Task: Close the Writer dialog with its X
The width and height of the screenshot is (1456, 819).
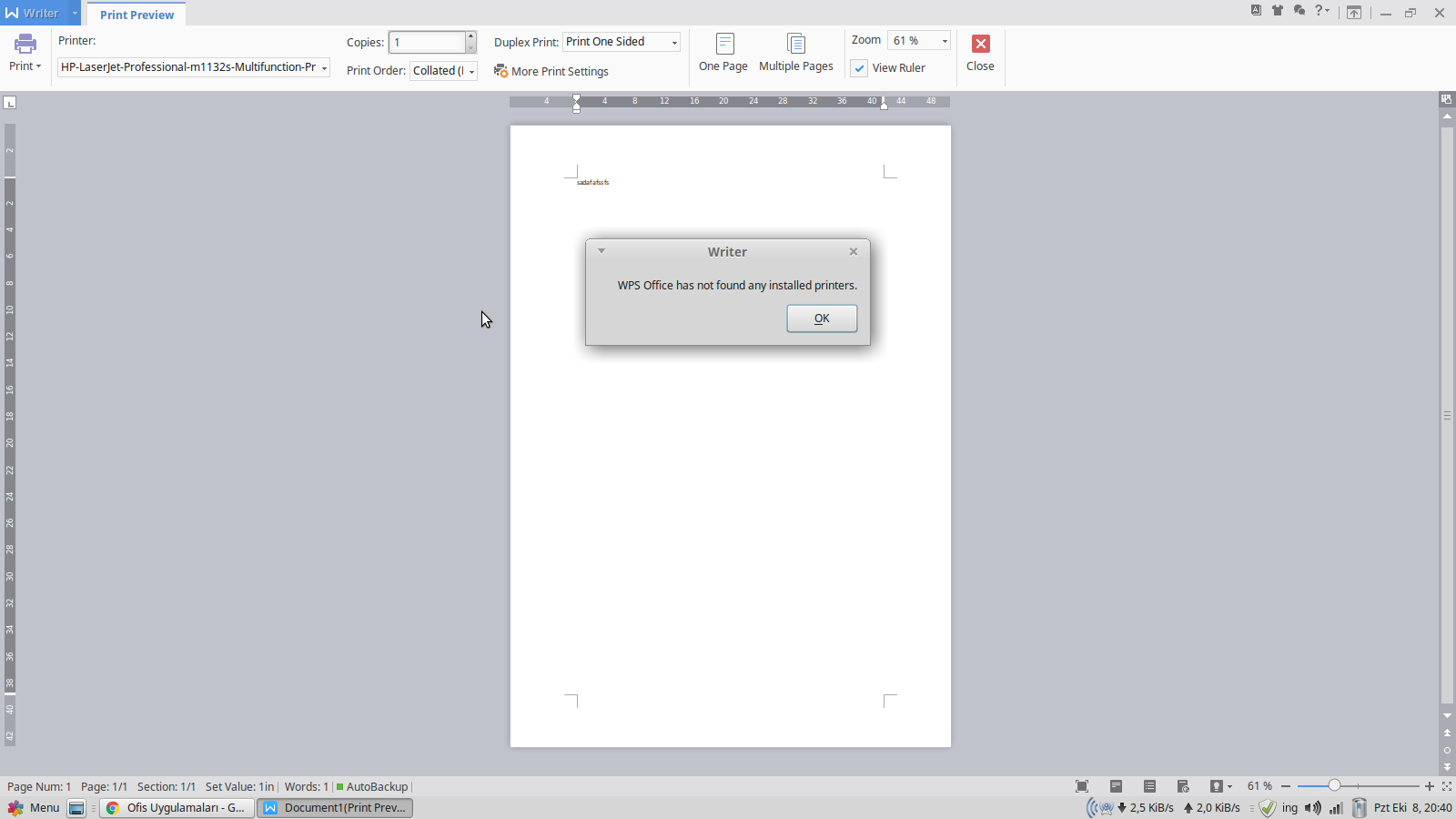Action: click(854, 251)
